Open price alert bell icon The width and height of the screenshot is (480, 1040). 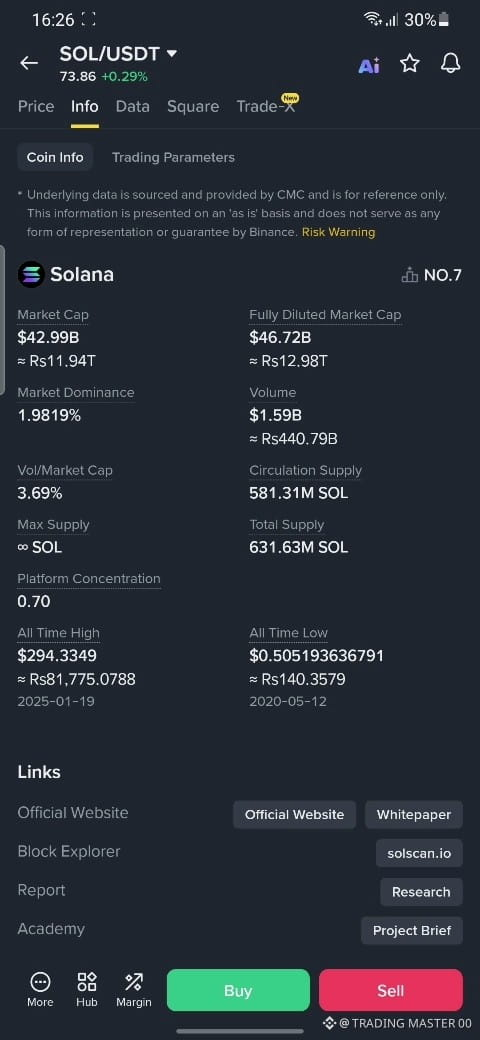pos(450,64)
